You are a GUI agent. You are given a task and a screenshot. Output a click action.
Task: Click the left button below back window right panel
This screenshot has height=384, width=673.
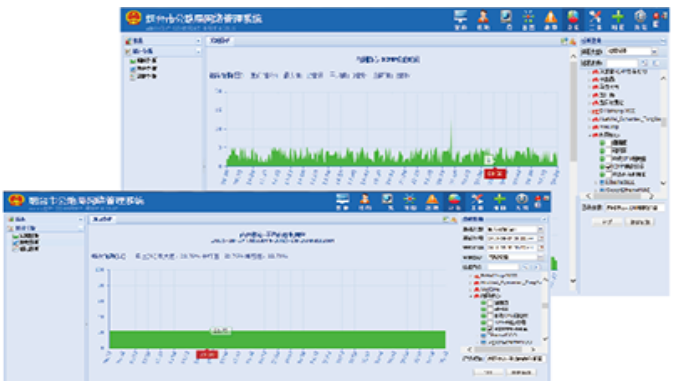point(606,222)
